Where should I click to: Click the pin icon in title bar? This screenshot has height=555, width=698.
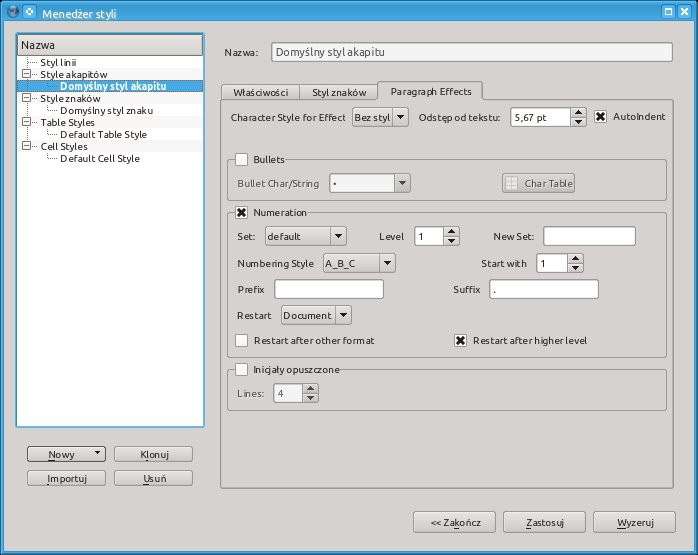(x=29, y=11)
